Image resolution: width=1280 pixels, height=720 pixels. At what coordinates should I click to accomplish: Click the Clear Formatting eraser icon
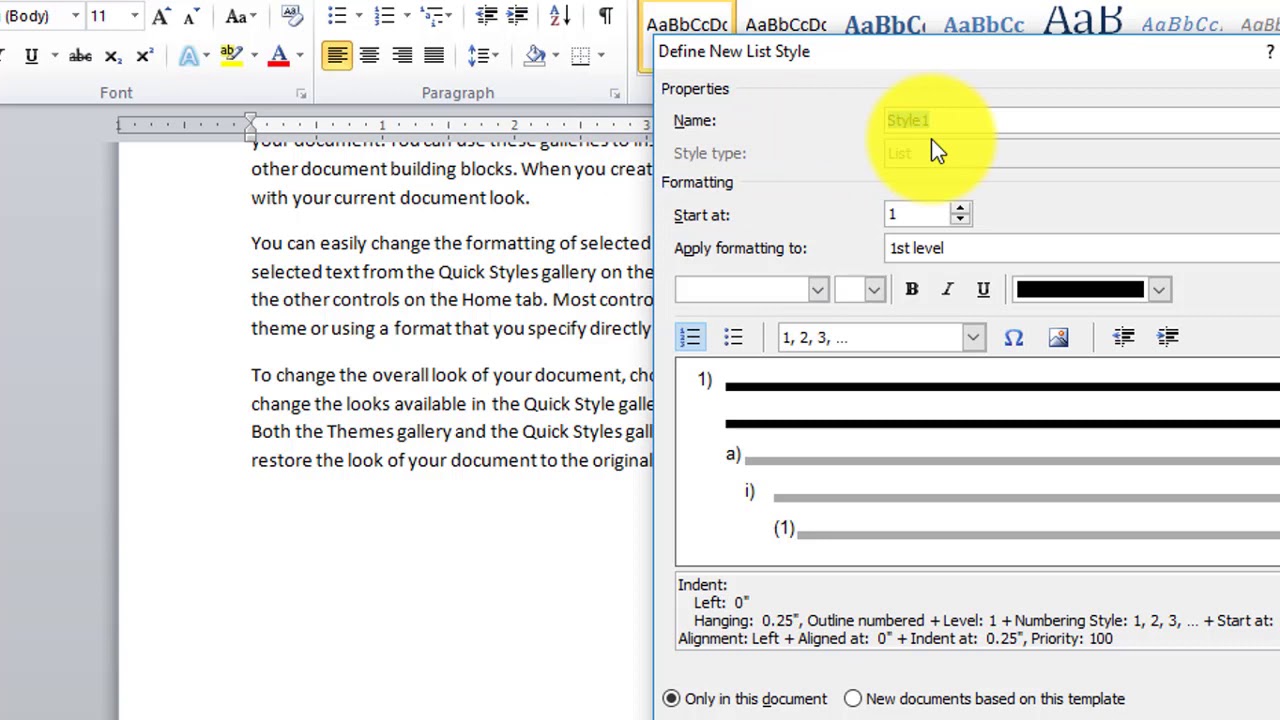pos(291,15)
